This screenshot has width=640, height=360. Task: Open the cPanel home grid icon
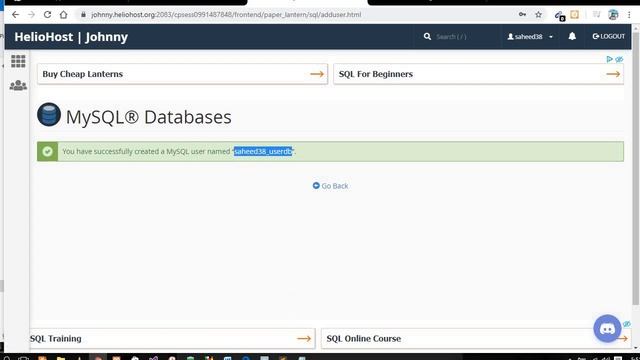coord(18,61)
